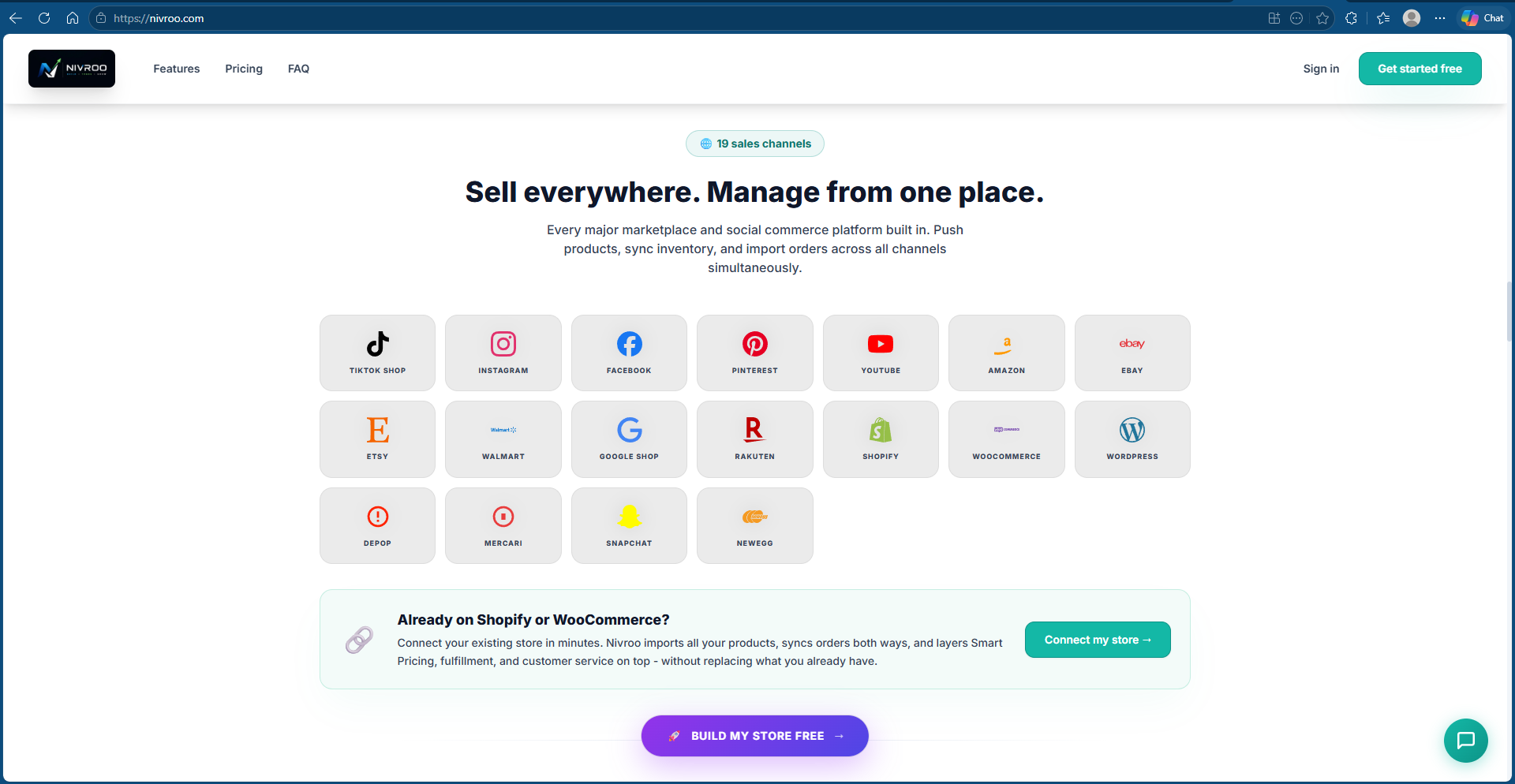
Task: Click the Google Shop channel card
Action: (x=629, y=439)
